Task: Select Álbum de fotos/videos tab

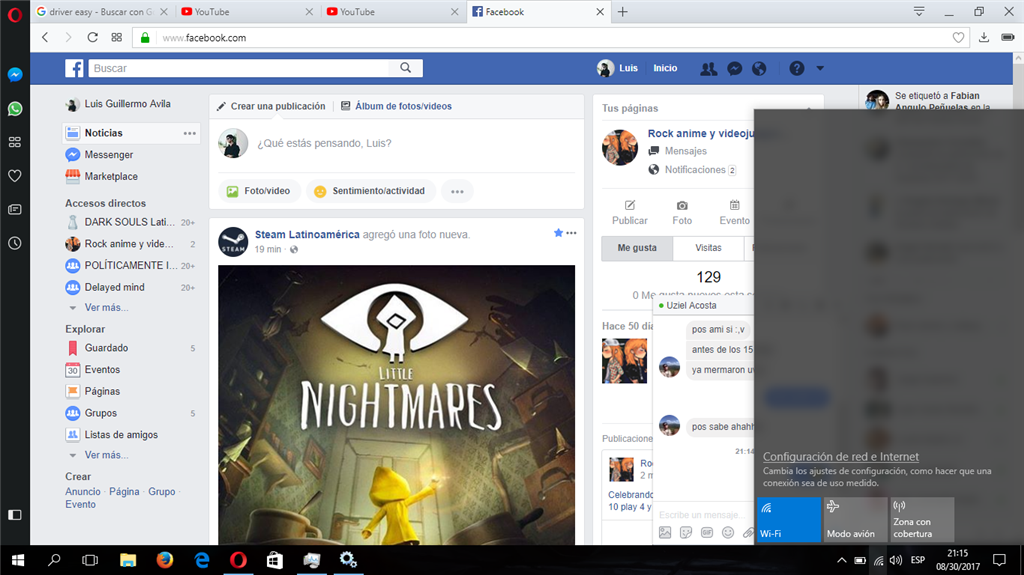Action: (396, 106)
